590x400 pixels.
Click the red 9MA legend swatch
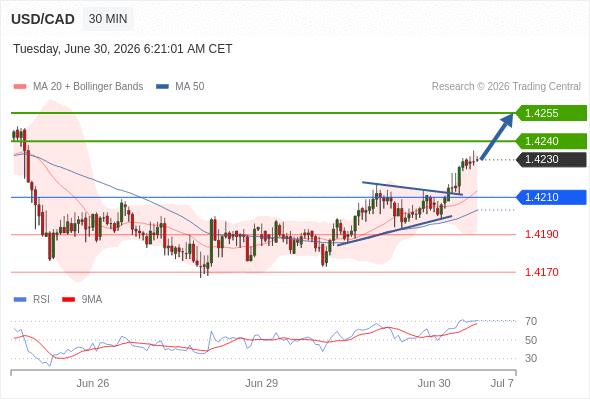[x=68, y=300]
